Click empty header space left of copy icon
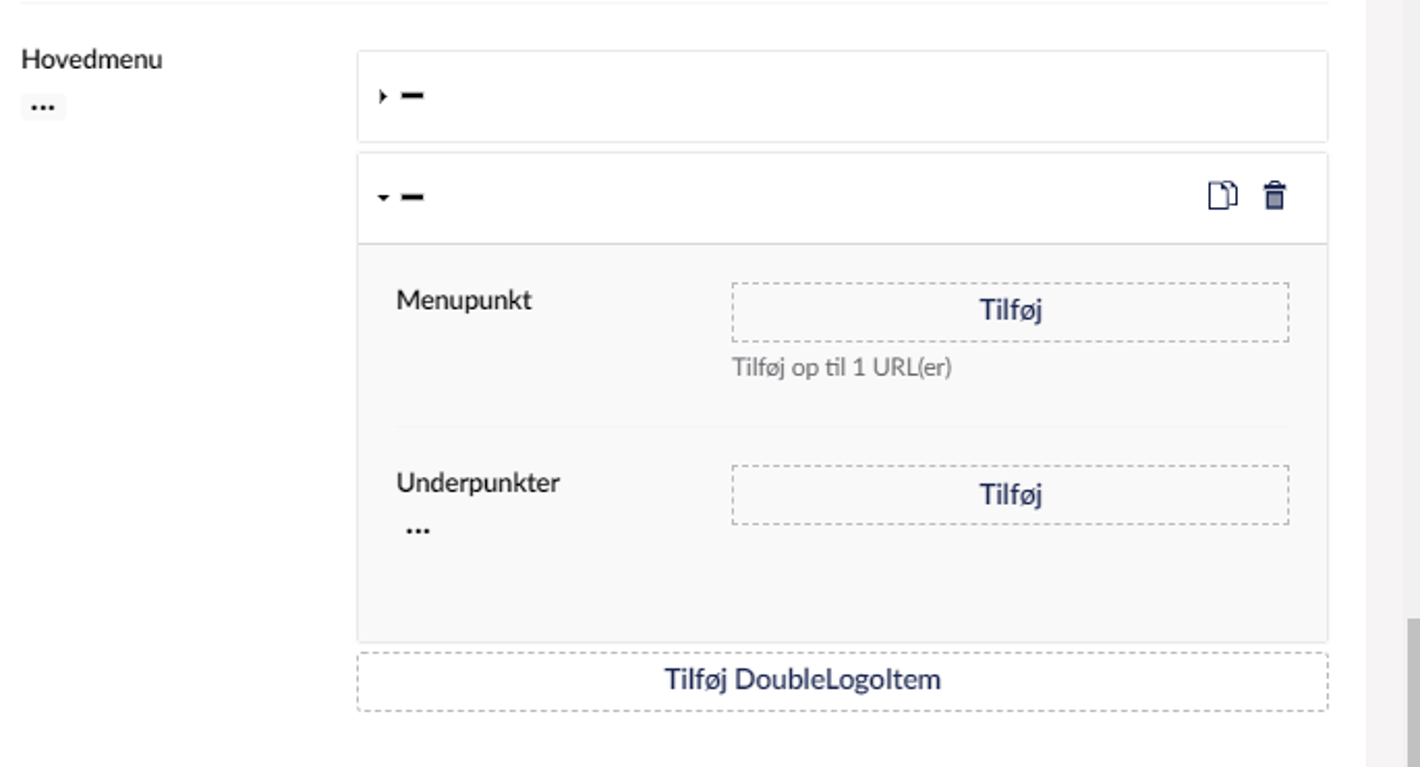 pyautogui.click(x=800, y=198)
